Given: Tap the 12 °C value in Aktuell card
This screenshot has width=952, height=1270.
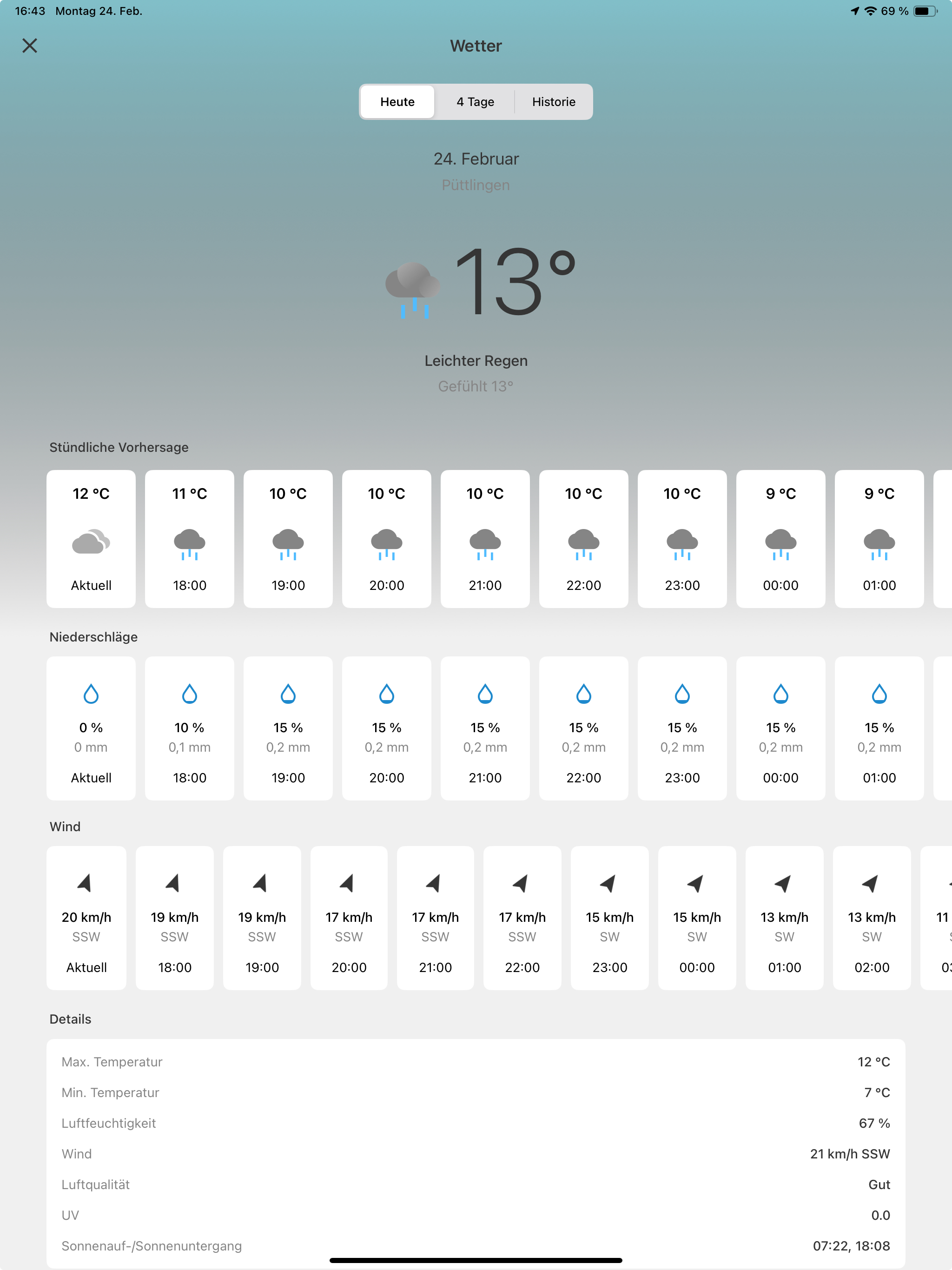Looking at the screenshot, I should click(x=91, y=494).
